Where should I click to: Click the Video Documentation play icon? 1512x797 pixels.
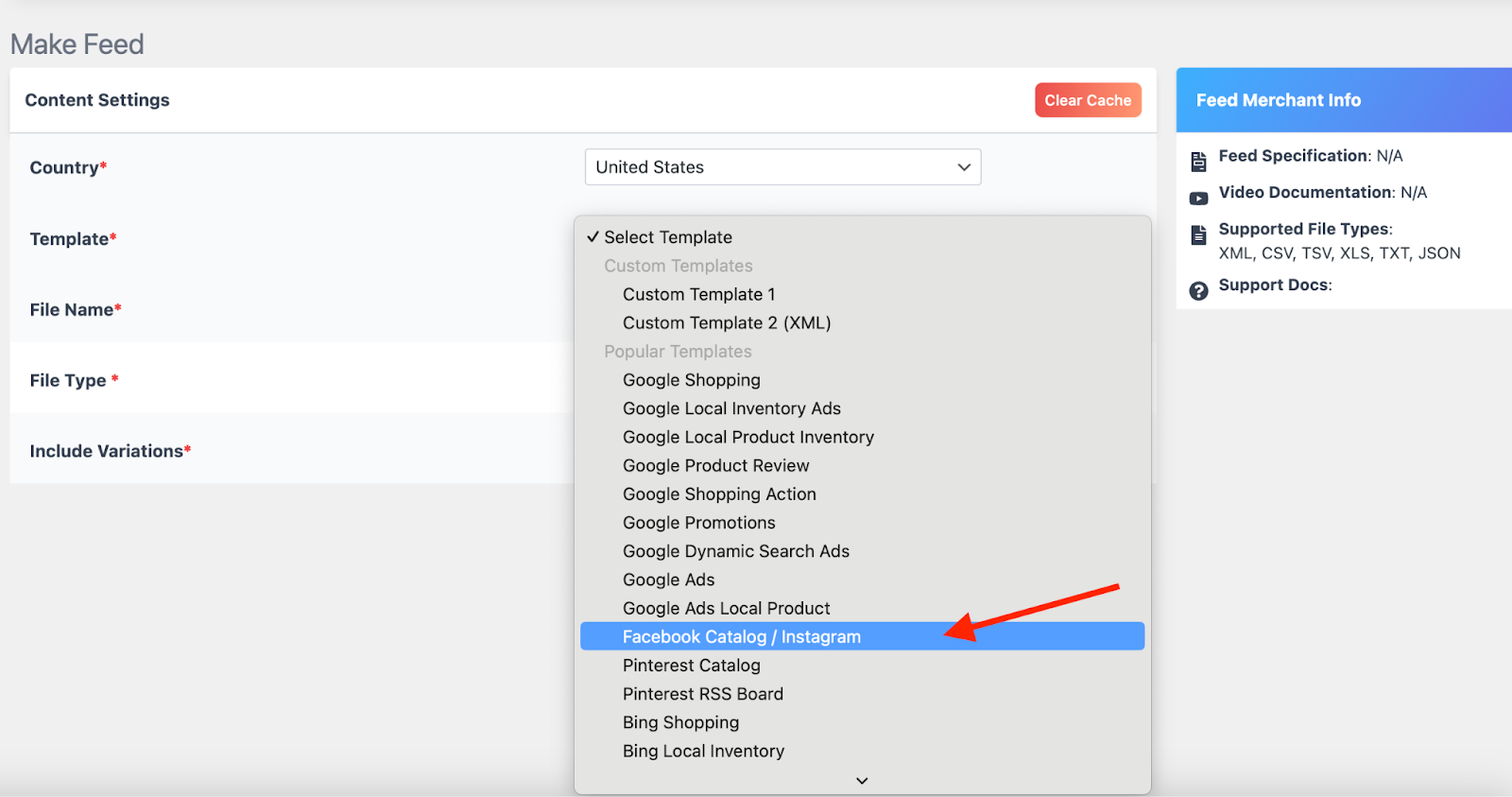(1198, 199)
